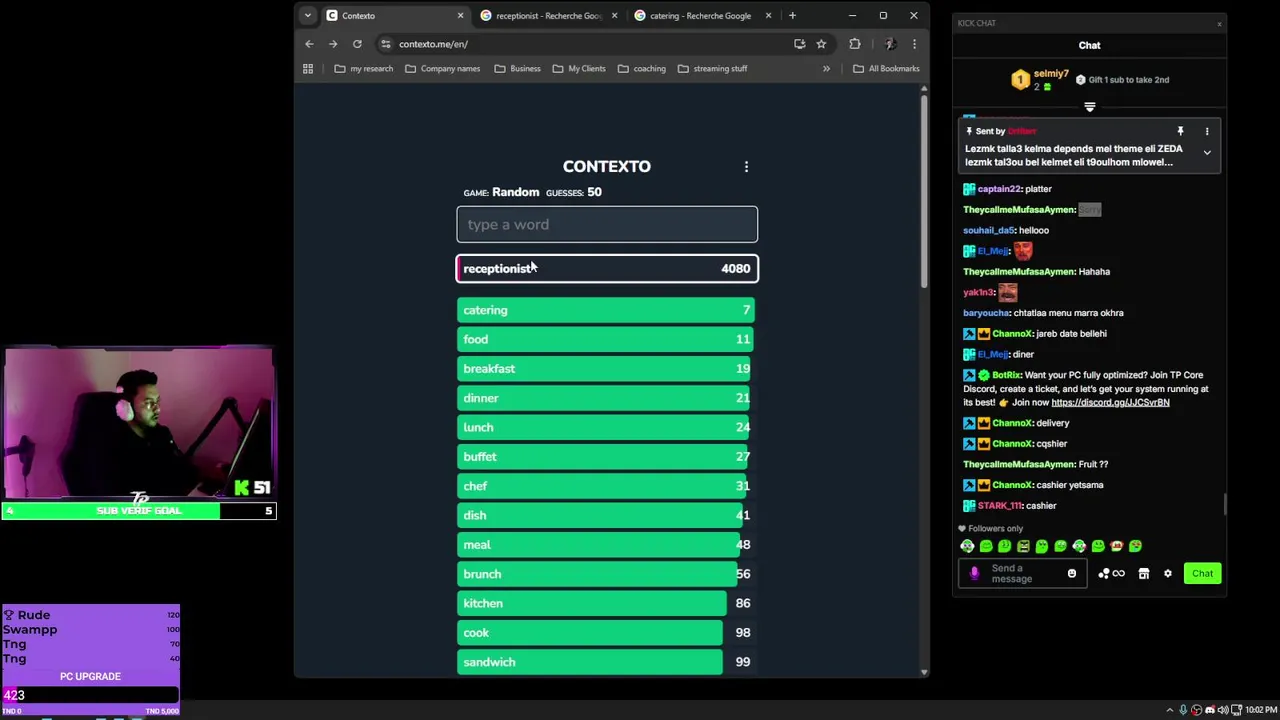Click STARK_111 username in chat
The width and height of the screenshot is (1280, 720).
point(1000,506)
